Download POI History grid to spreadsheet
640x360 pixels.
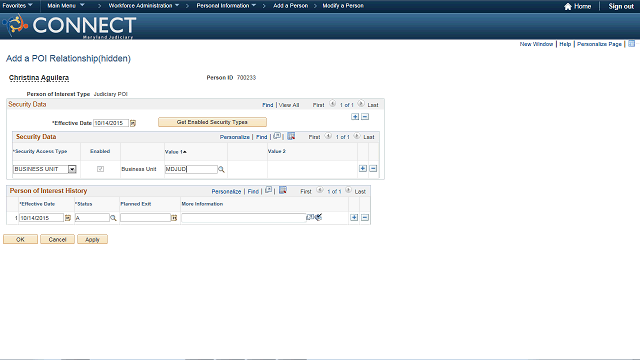coord(282,190)
